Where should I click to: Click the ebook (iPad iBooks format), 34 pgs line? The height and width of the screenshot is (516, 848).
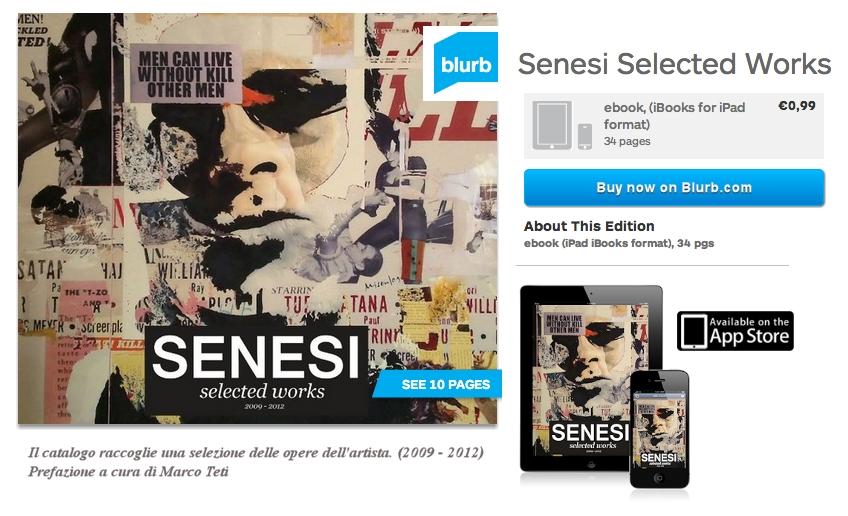619,243
